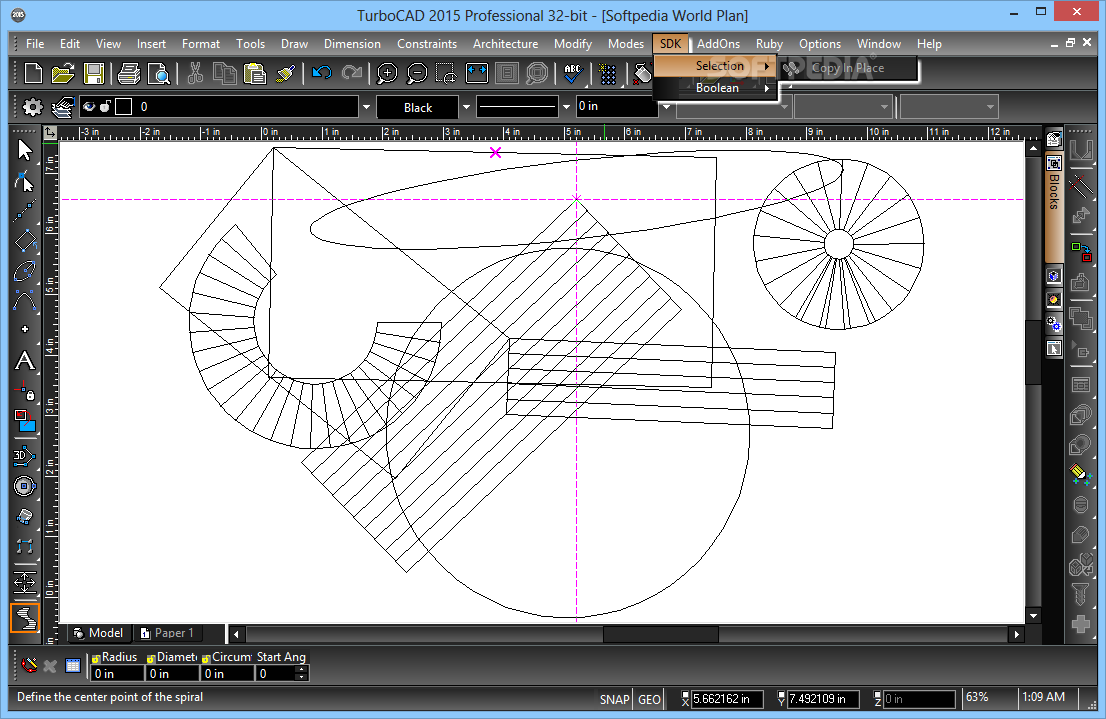Screen dimensions: 1106x719
Task: Toggle the Circumference lock icon
Action: point(206,658)
